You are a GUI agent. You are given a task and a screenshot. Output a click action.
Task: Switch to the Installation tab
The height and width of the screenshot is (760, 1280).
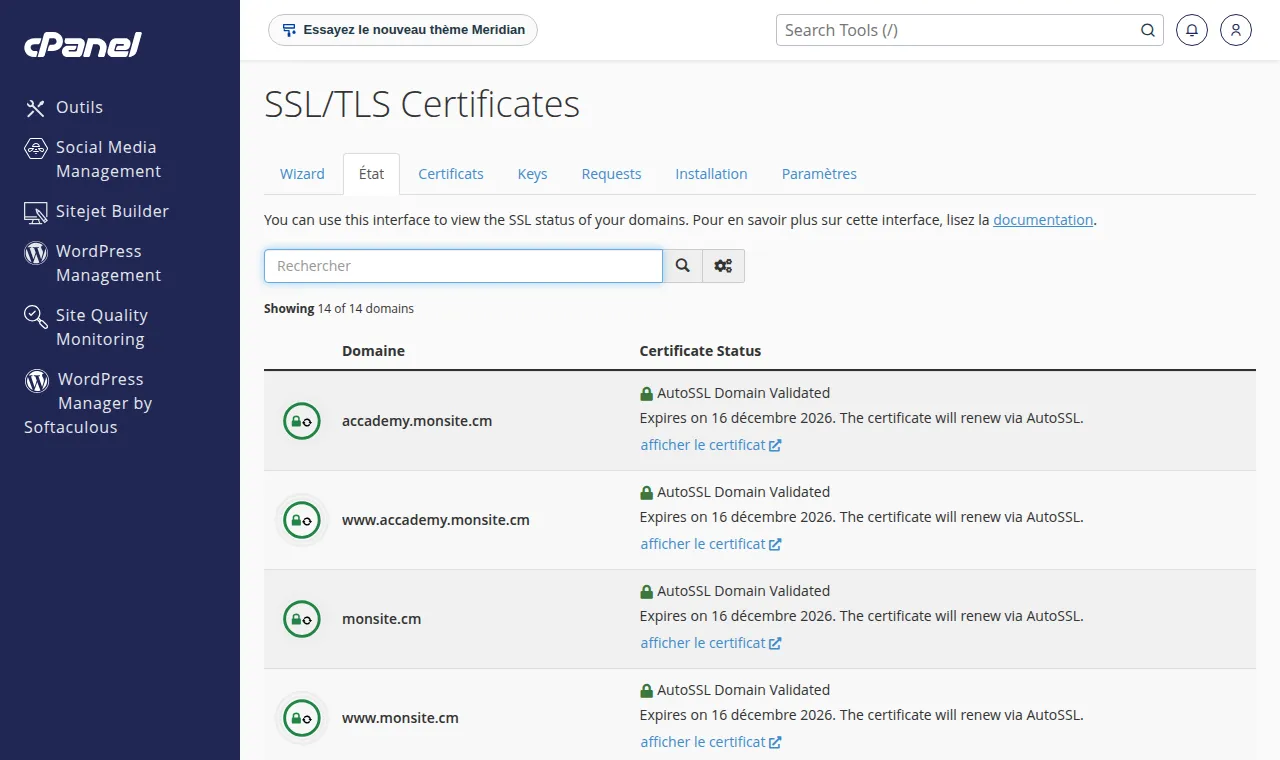tap(711, 174)
